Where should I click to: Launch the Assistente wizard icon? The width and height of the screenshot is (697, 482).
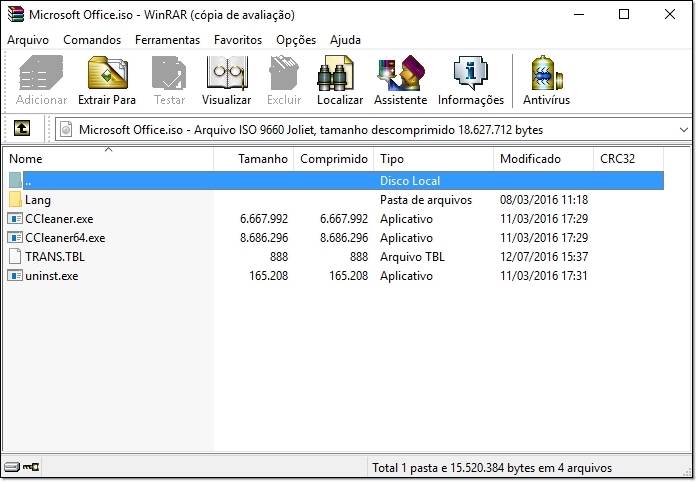(401, 72)
